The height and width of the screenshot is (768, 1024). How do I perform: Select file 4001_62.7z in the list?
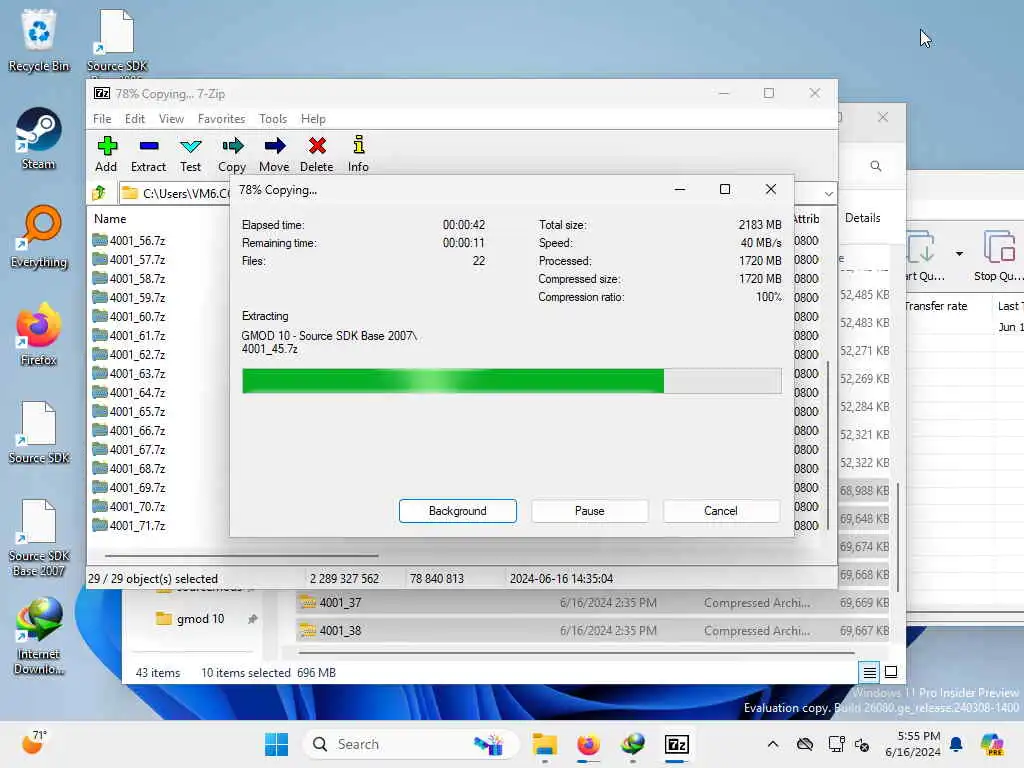[129, 354]
